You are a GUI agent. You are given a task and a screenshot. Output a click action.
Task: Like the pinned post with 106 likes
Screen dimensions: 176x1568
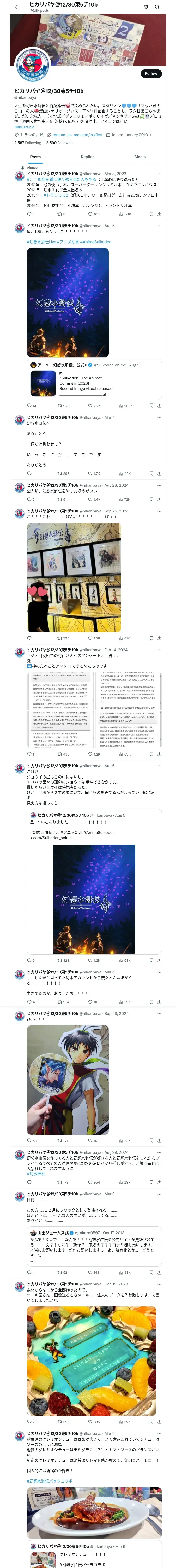click(x=93, y=214)
